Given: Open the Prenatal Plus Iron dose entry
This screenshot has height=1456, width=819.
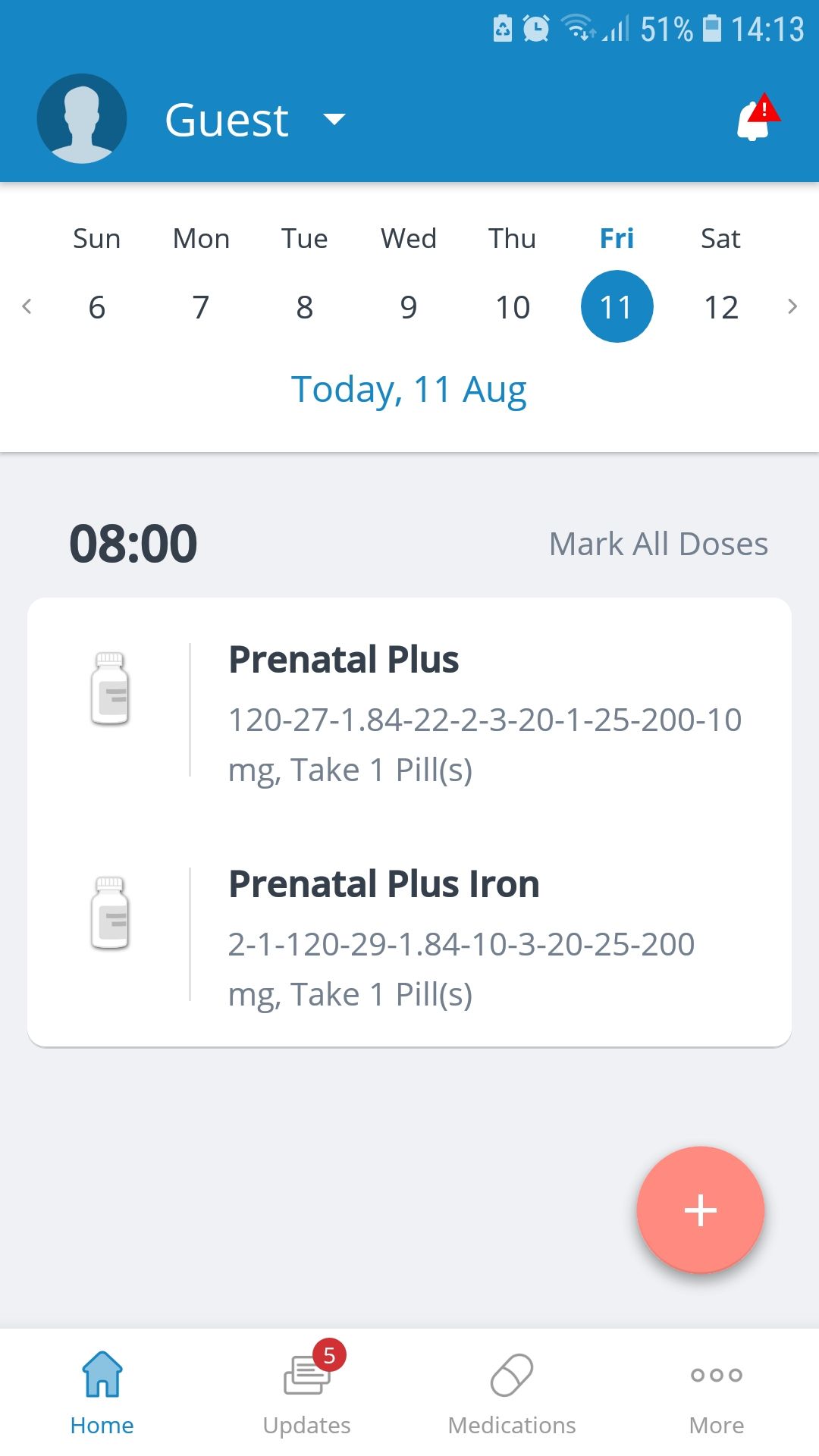Looking at the screenshot, I should [x=485, y=936].
